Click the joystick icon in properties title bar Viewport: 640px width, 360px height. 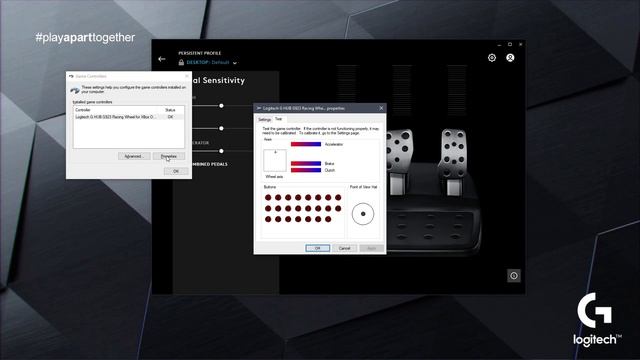point(259,108)
